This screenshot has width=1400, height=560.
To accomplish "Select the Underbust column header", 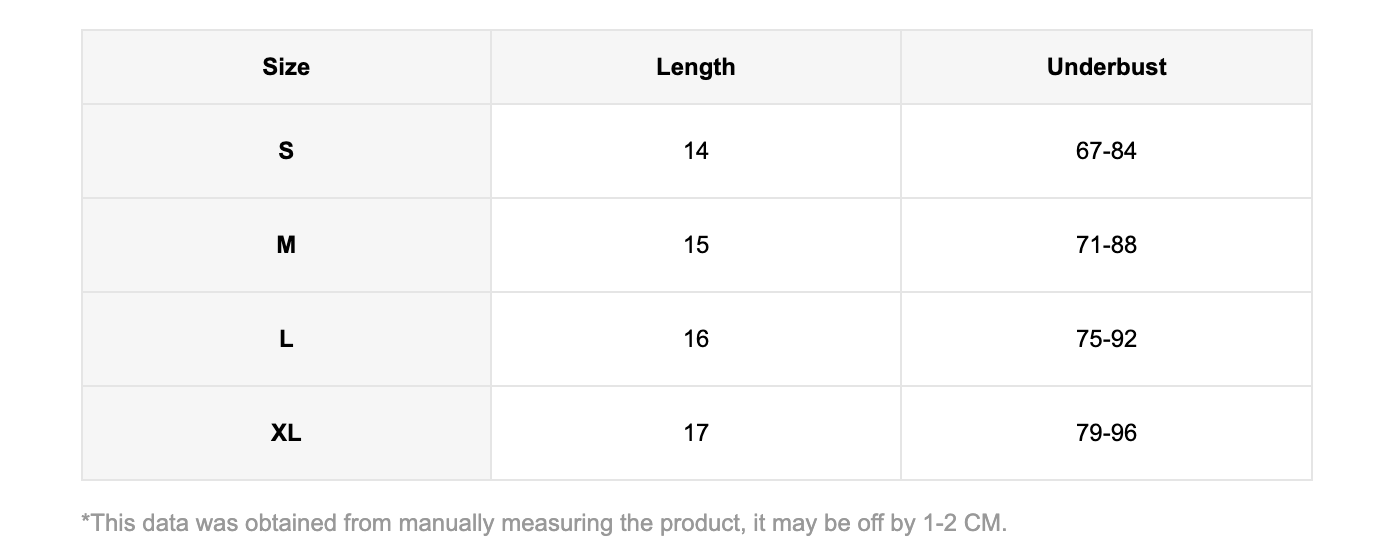I will [1106, 67].
